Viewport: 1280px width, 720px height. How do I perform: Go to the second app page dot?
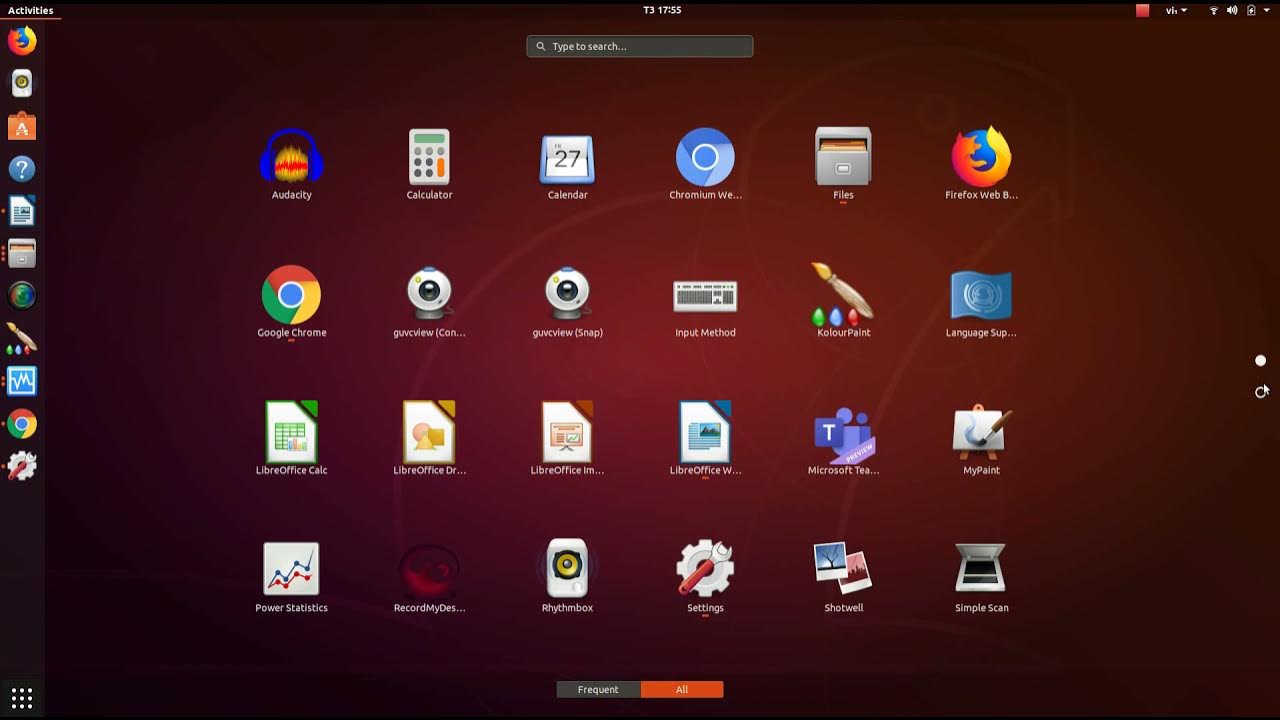pyautogui.click(x=1261, y=392)
